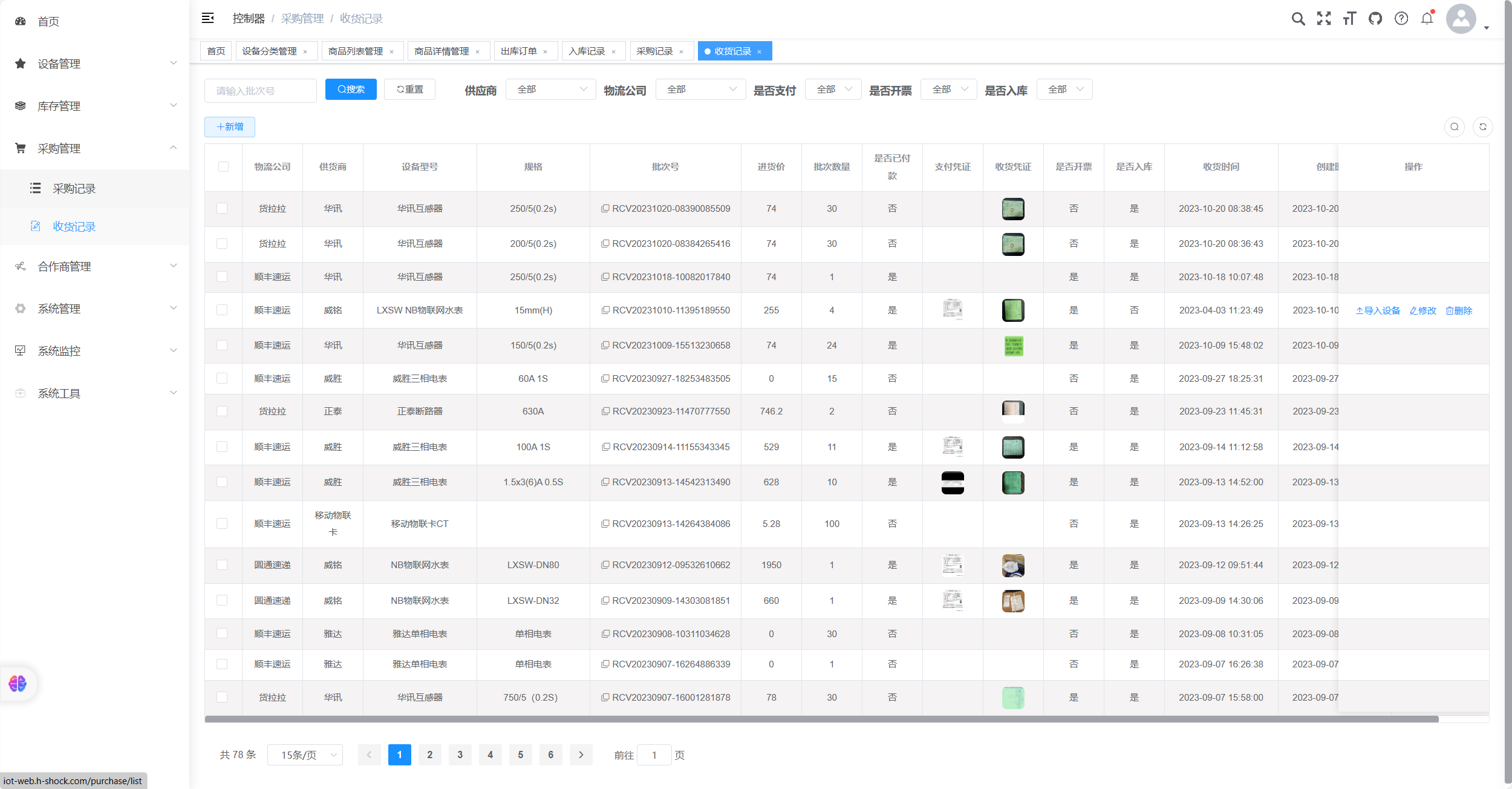Open 收货记录 in the sidebar

pyautogui.click(x=95, y=226)
